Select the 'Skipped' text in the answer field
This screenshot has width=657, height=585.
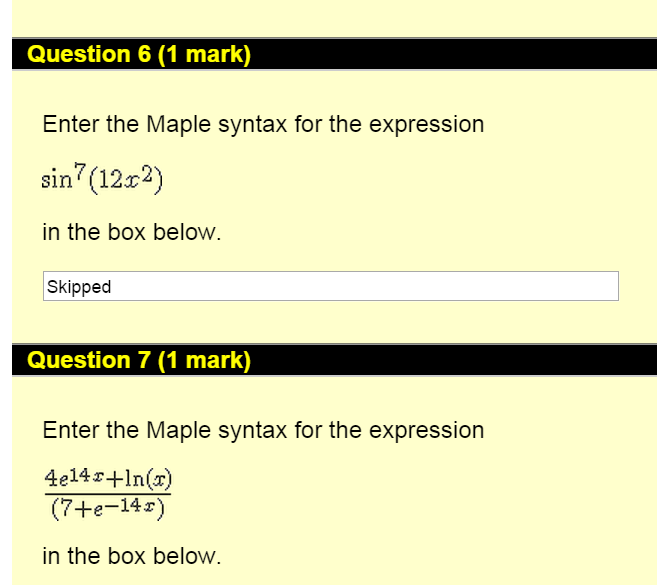point(79,287)
